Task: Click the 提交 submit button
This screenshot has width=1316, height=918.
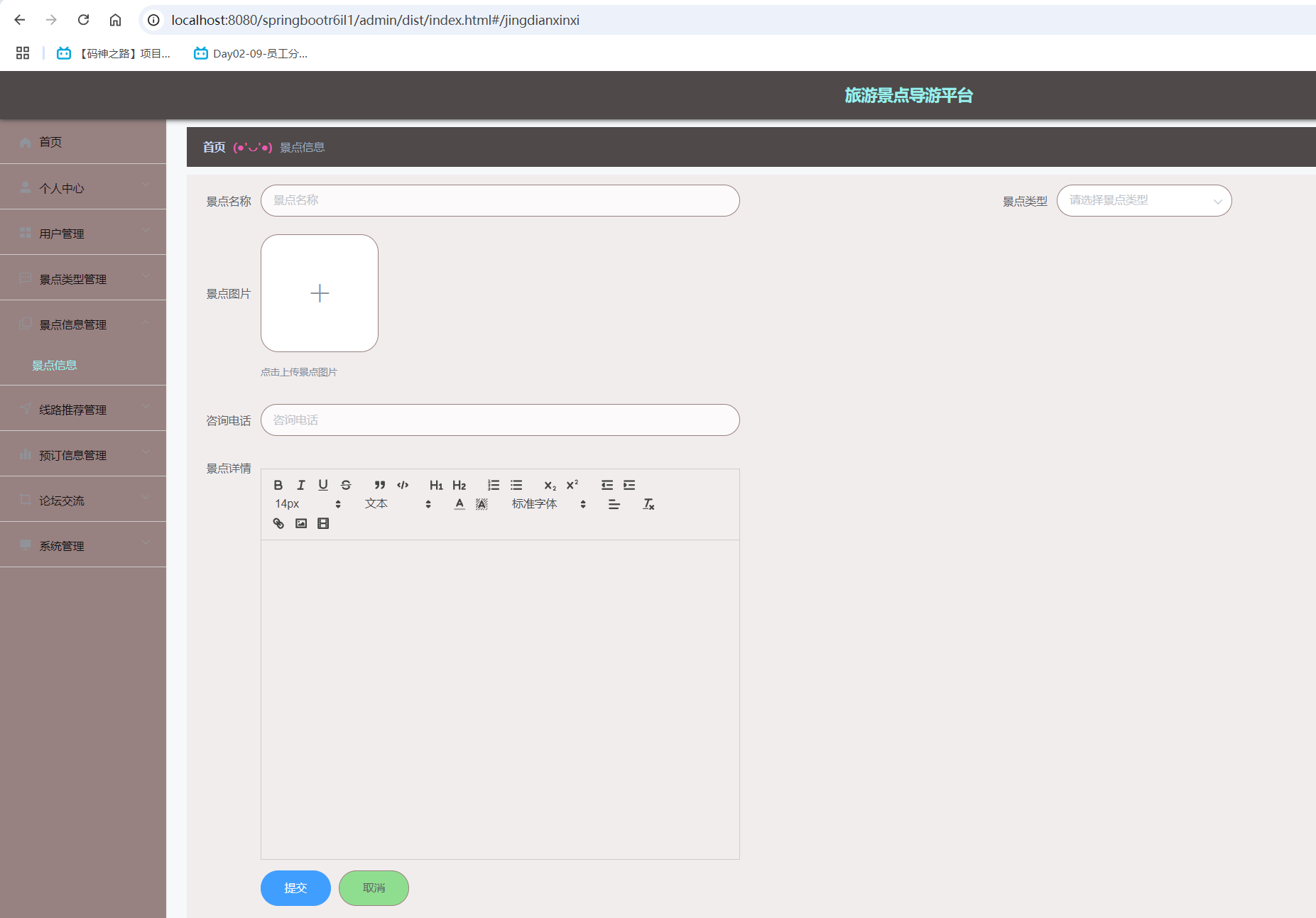Action: click(295, 888)
